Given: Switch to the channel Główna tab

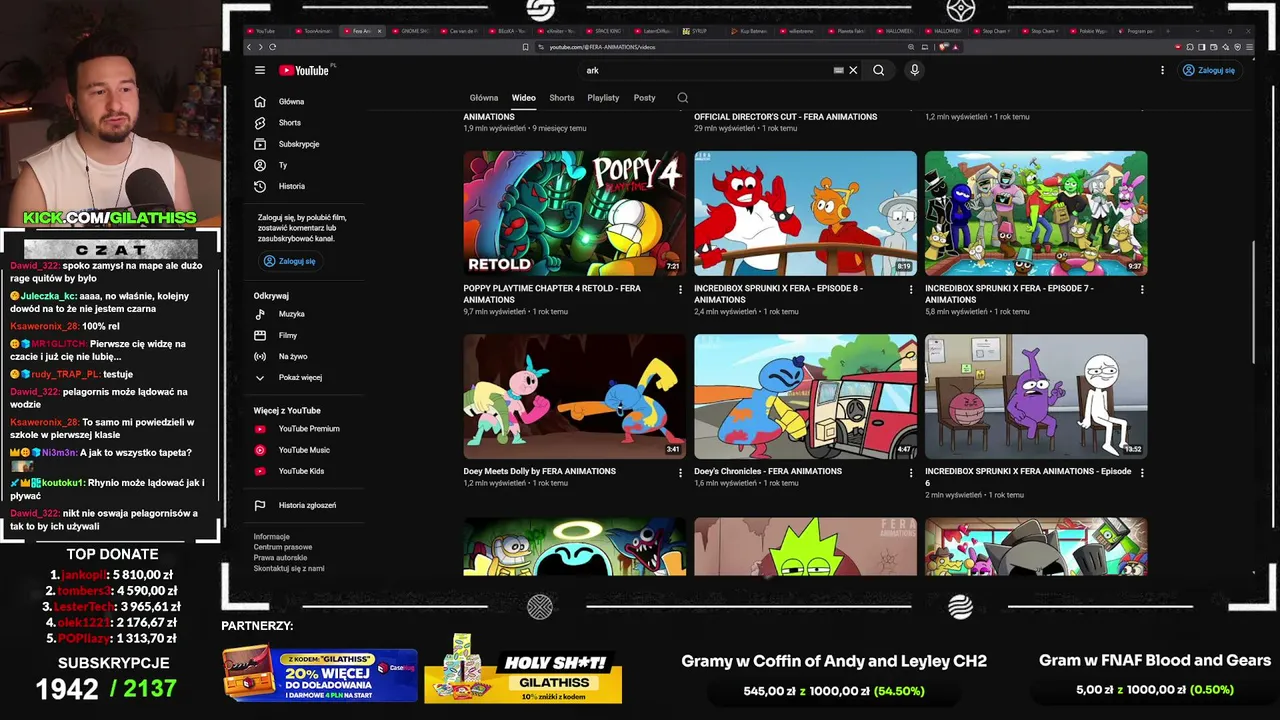Looking at the screenshot, I should (484, 98).
